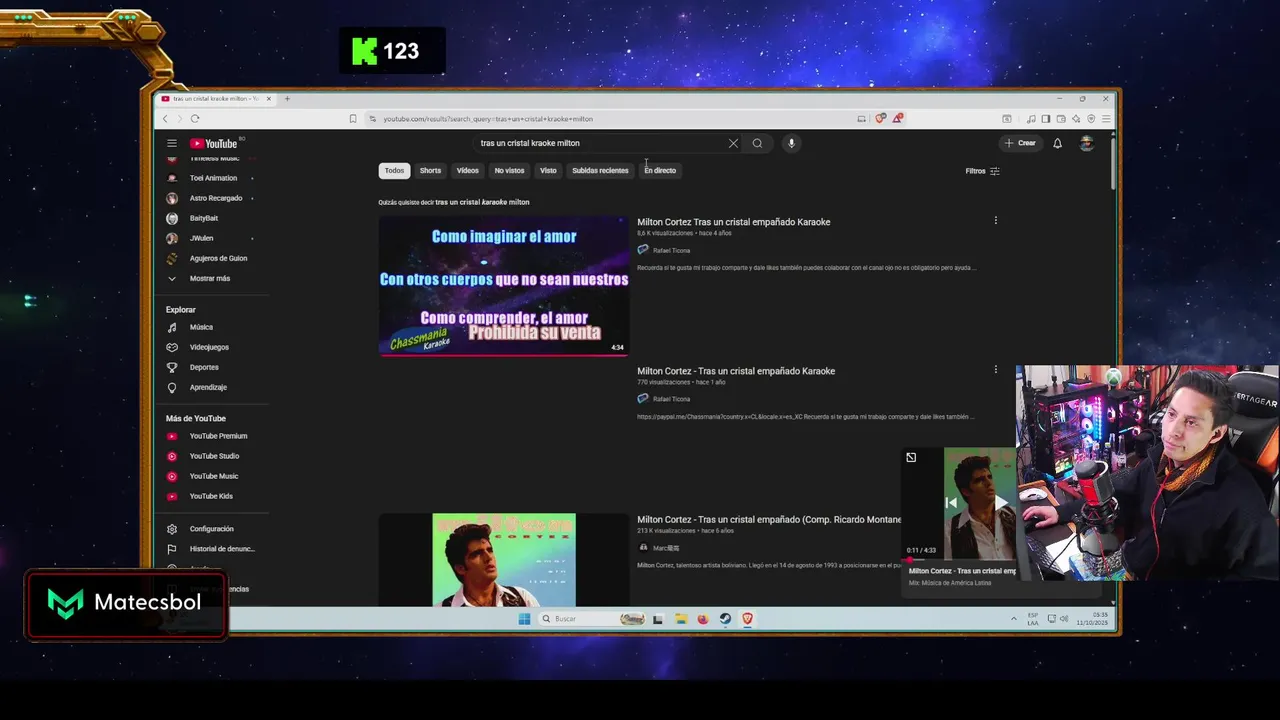The image size is (1280, 720).
Task: Click the magnifier search button
Action: coord(757,143)
